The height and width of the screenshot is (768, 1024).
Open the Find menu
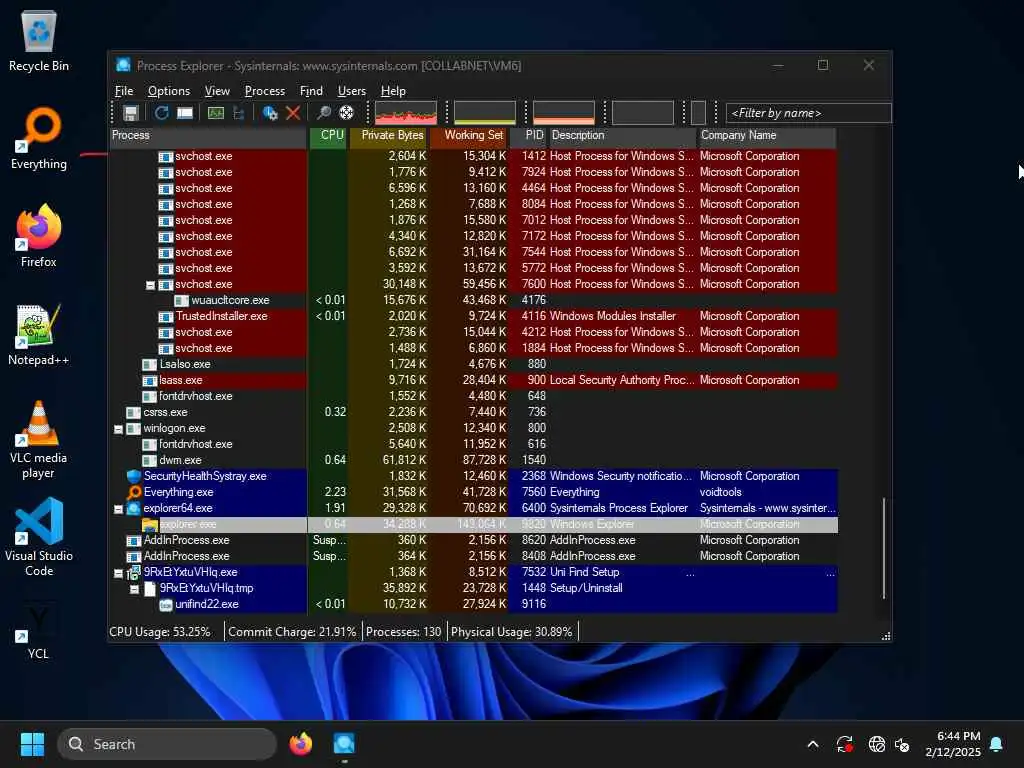311,91
